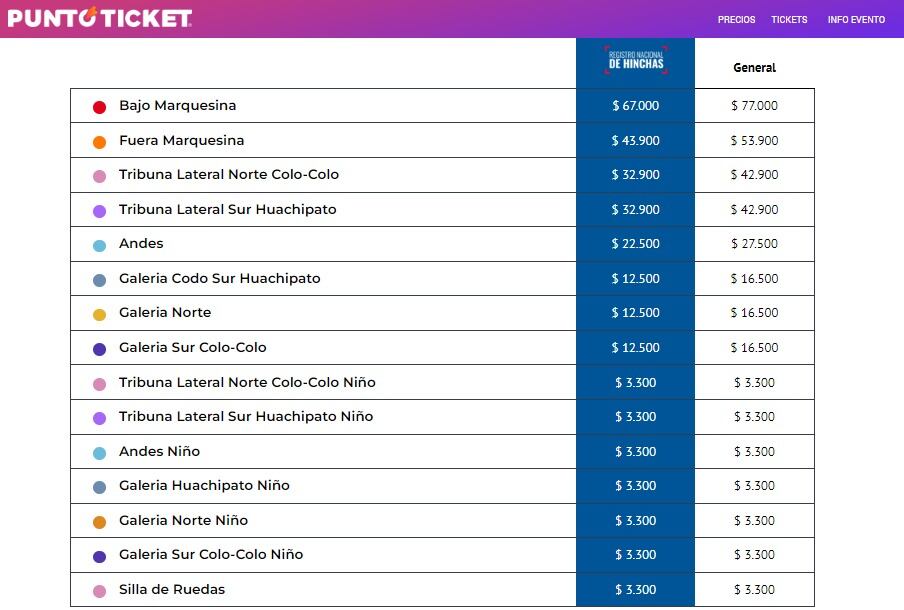904x610 pixels.
Task: Click the $ 77.000 general price
Action: [x=755, y=106]
